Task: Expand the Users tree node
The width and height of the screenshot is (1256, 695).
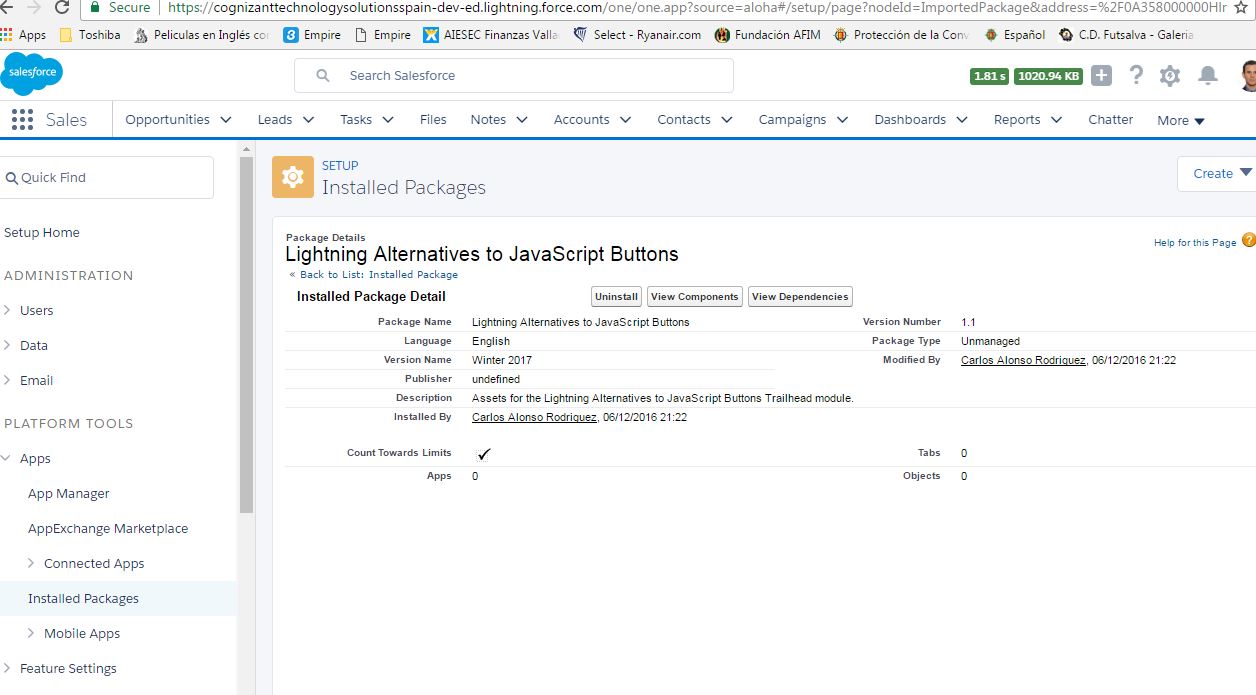Action: [8, 310]
